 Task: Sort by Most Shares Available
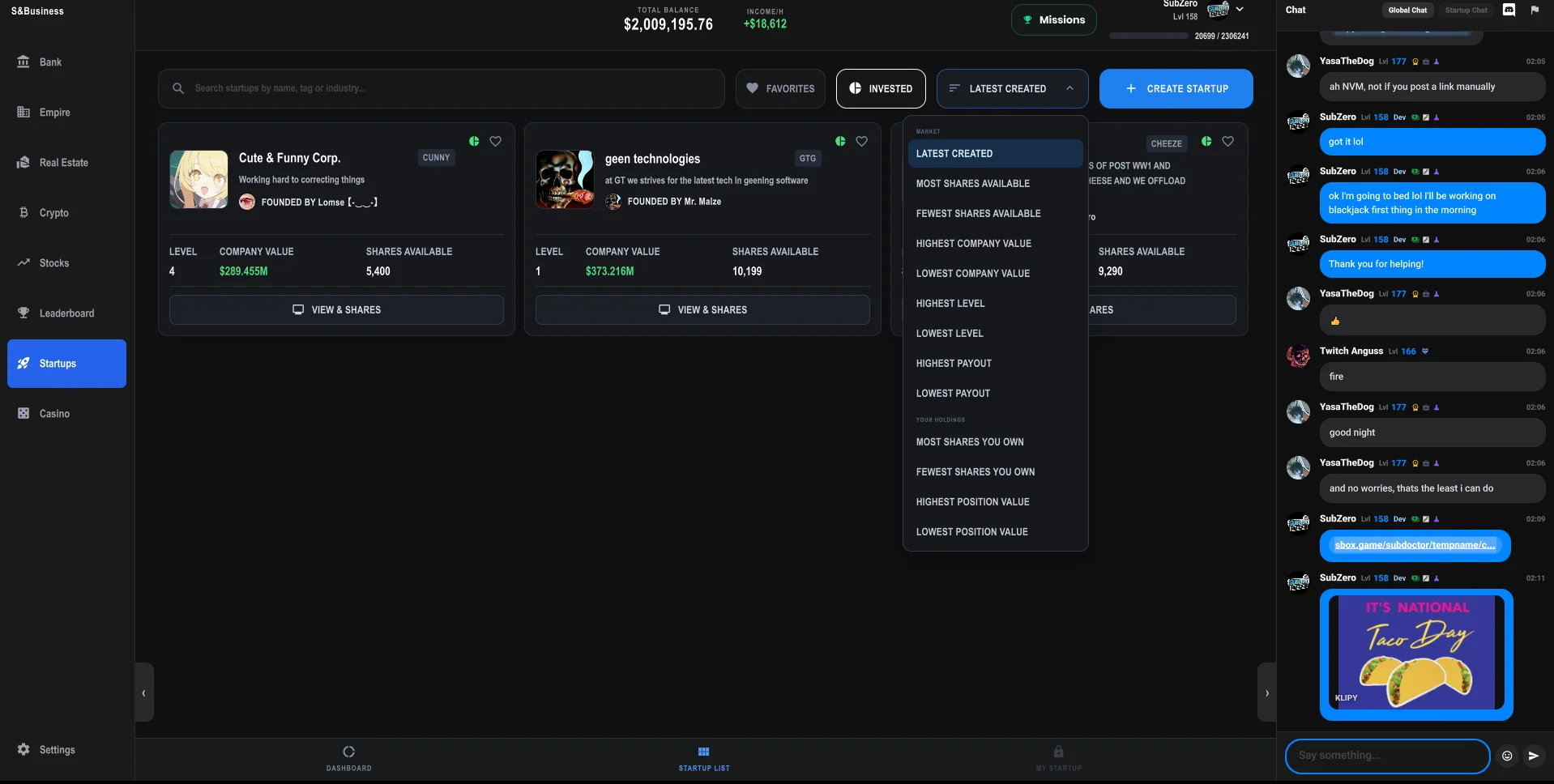(995, 184)
